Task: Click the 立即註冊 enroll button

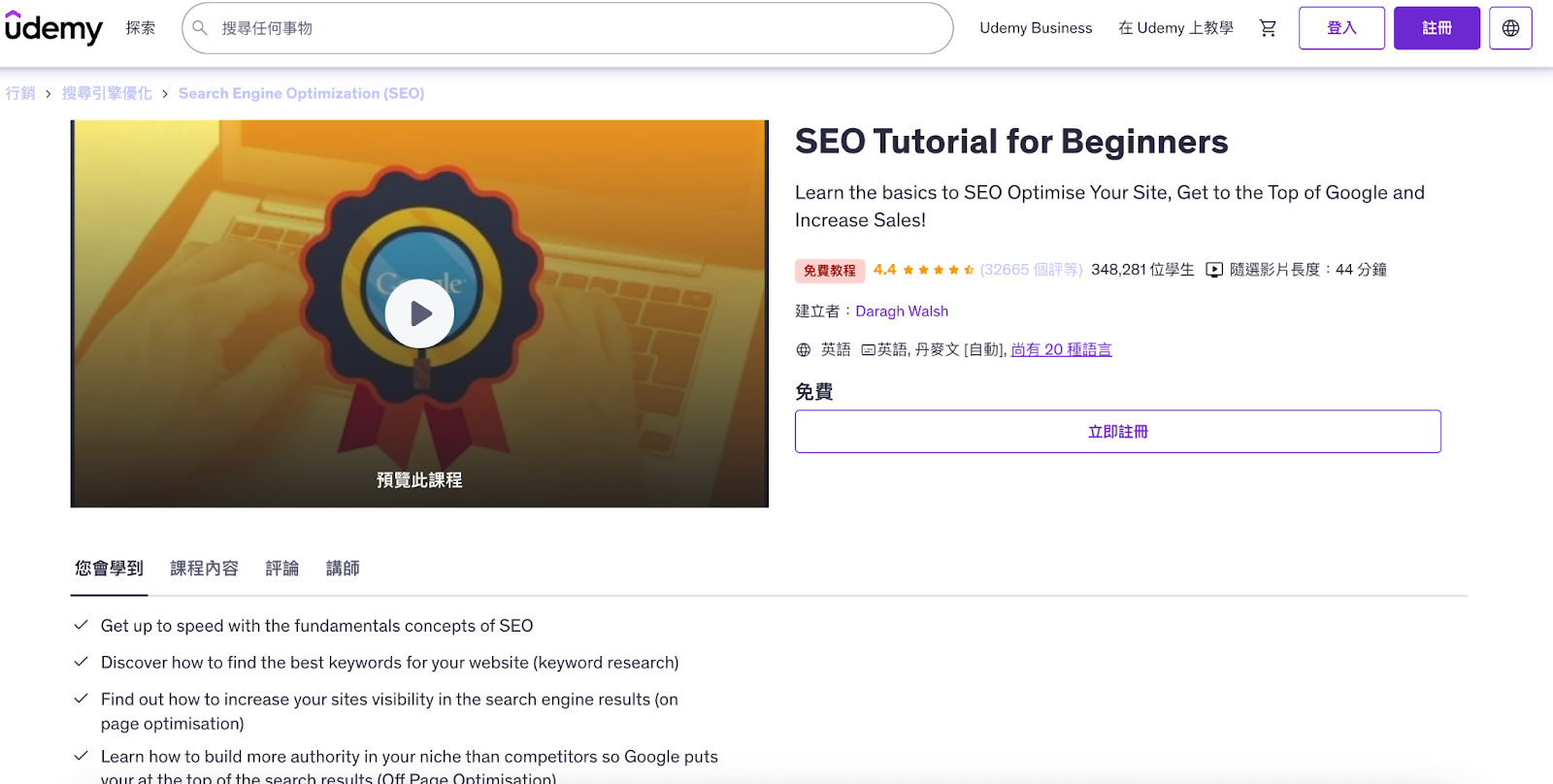Action: 1118,432
